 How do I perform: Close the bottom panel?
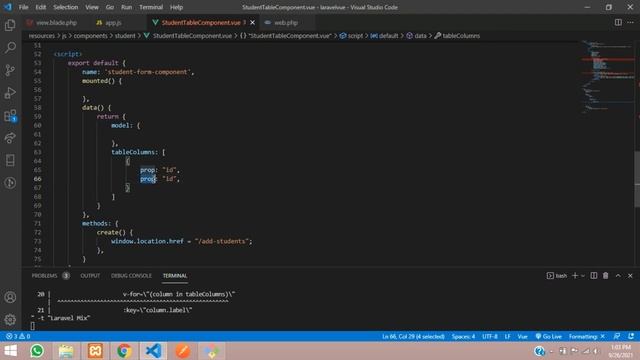(630, 276)
